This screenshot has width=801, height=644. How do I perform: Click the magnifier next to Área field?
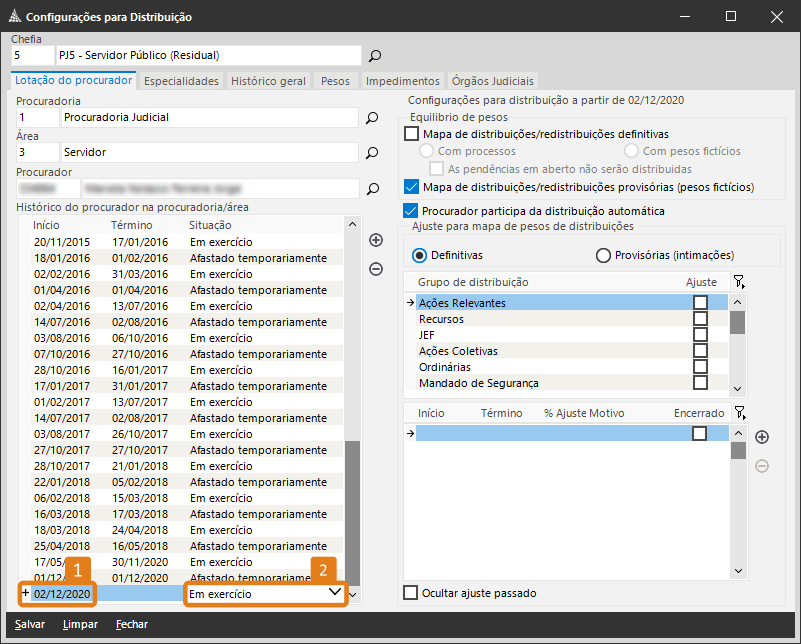372,153
